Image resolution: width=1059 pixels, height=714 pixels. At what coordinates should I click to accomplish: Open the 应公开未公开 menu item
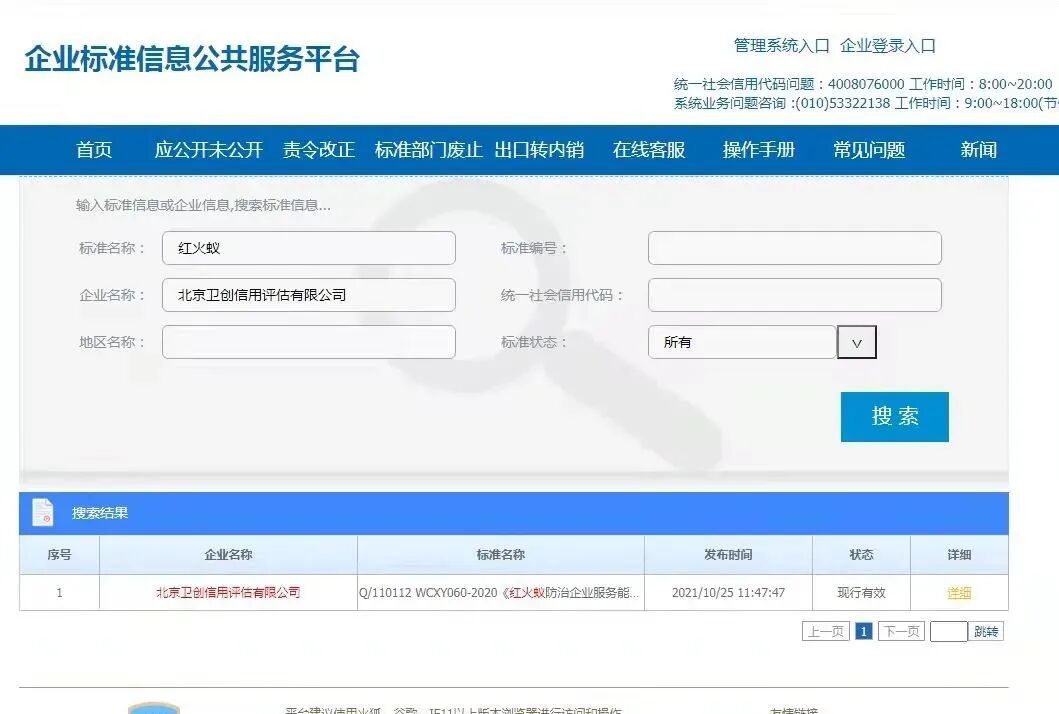209,149
